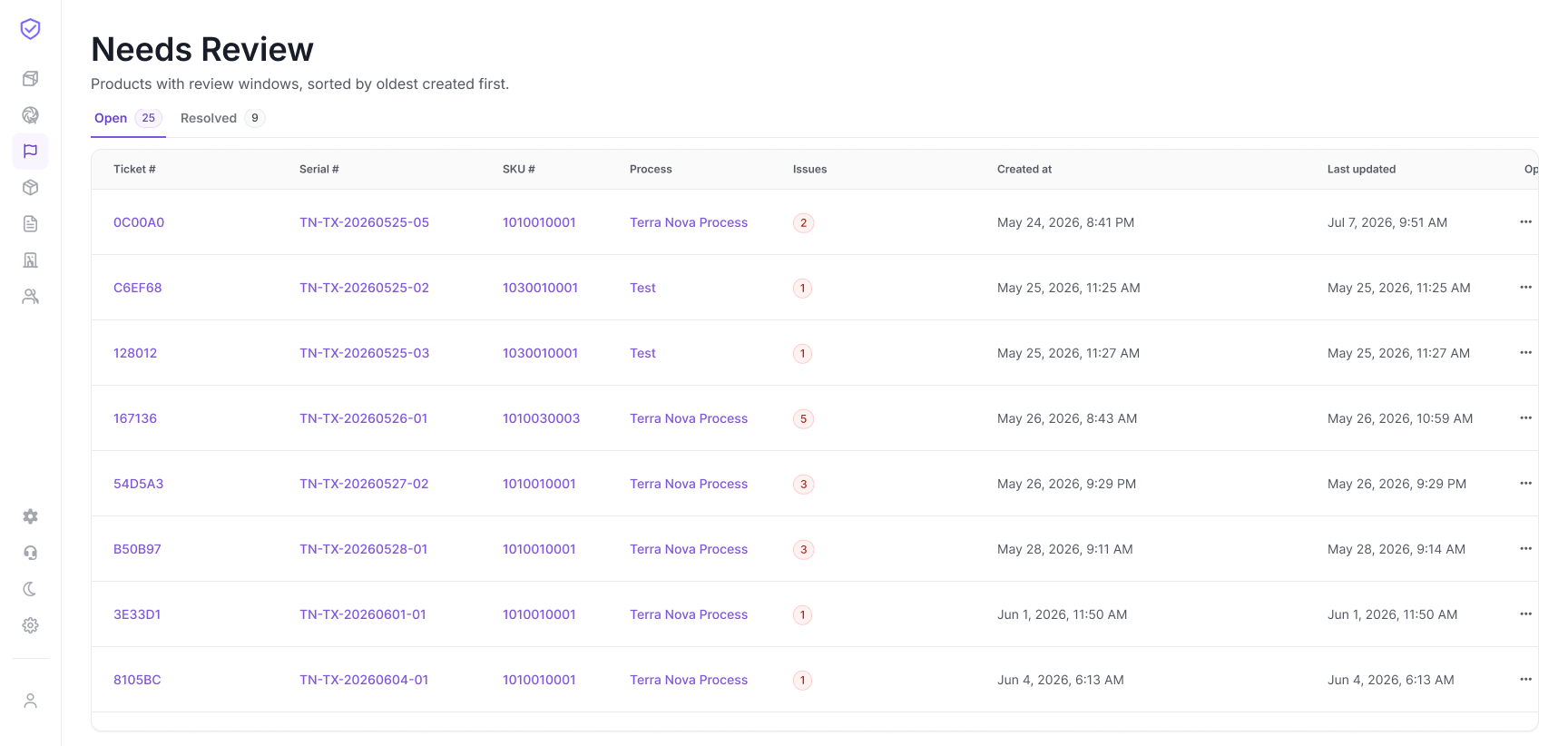Open options menu for ticket B50B97
The width and height of the screenshot is (1568, 746).
(x=1525, y=549)
